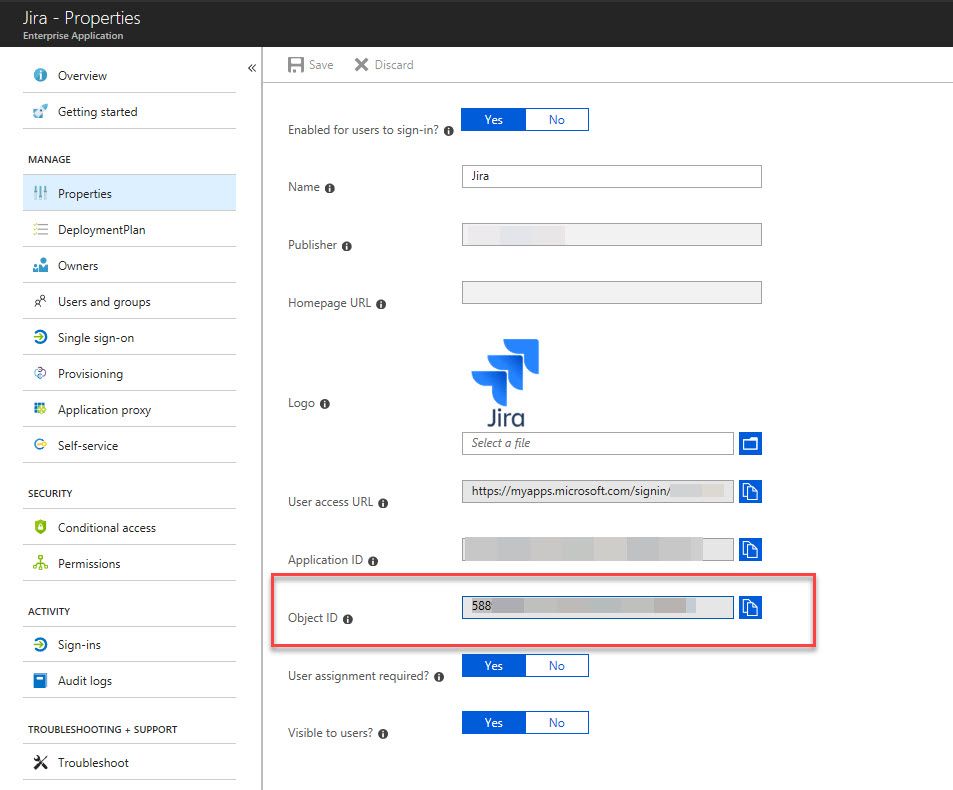
Task: Set User assignment required to No
Action: [x=557, y=665]
